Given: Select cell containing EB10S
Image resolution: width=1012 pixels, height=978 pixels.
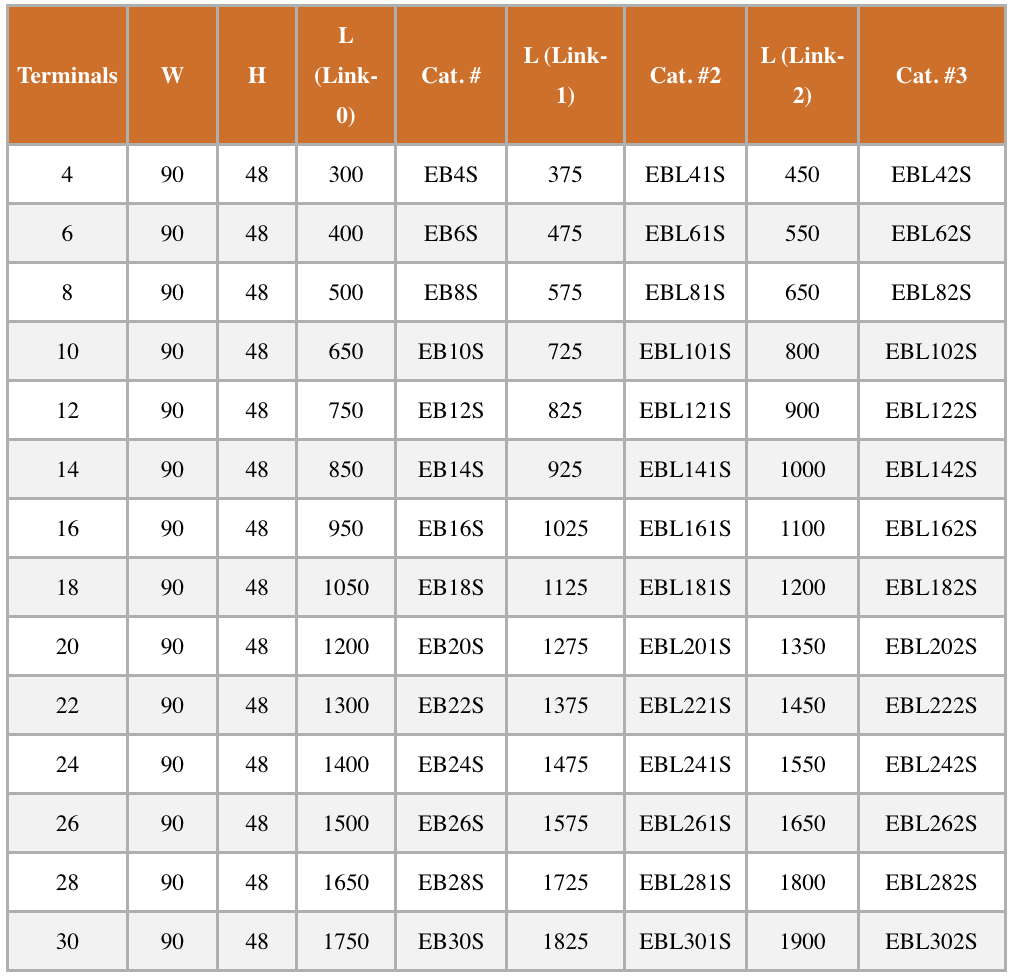Looking at the screenshot, I should [x=451, y=352].
